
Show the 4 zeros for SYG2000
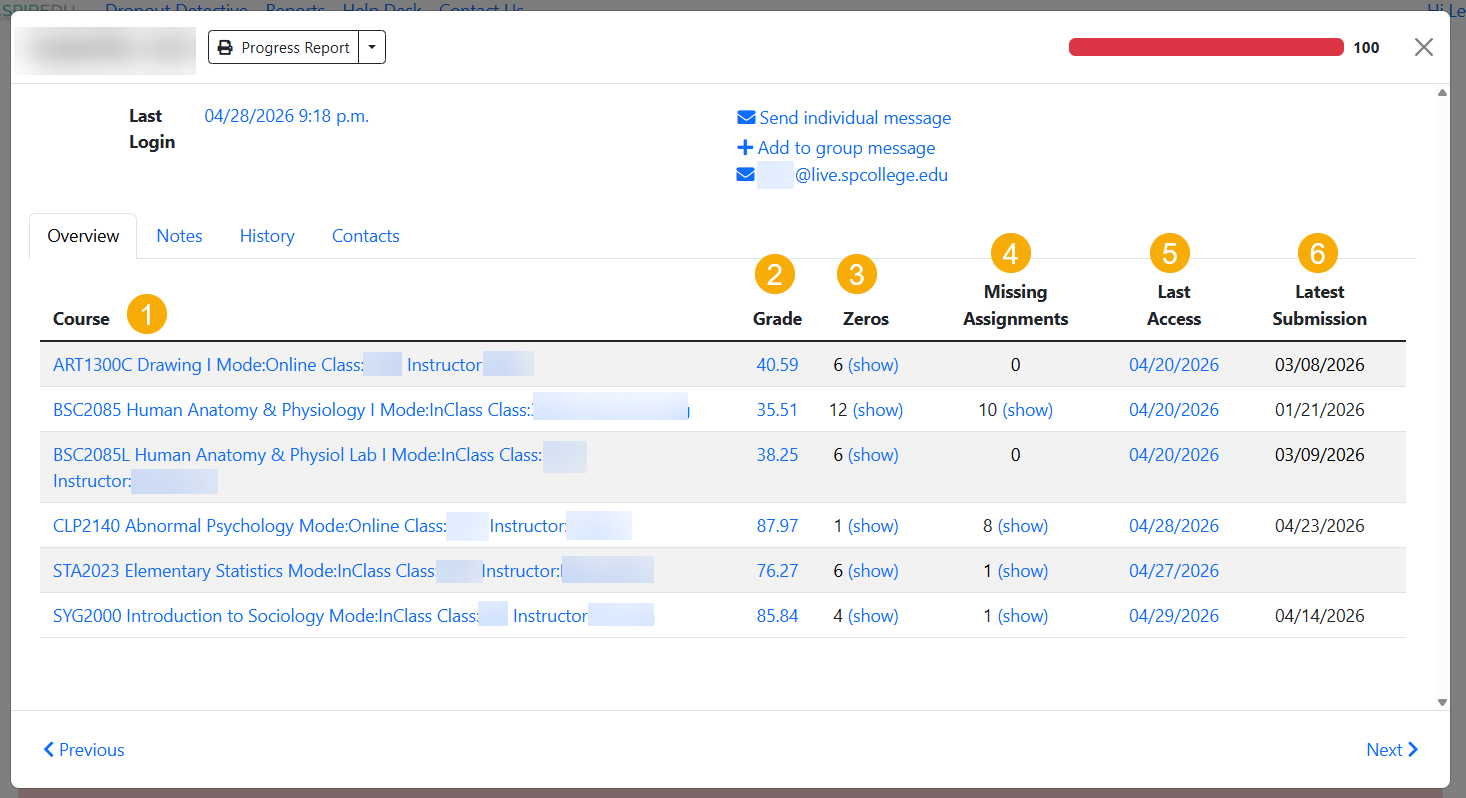tap(873, 616)
